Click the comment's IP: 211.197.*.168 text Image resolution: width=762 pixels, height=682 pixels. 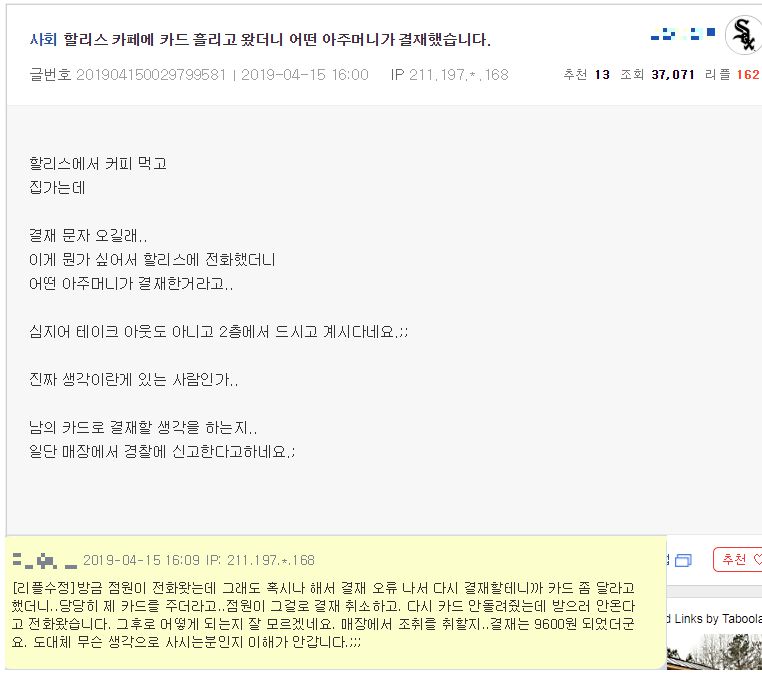[x=260, y=560]
